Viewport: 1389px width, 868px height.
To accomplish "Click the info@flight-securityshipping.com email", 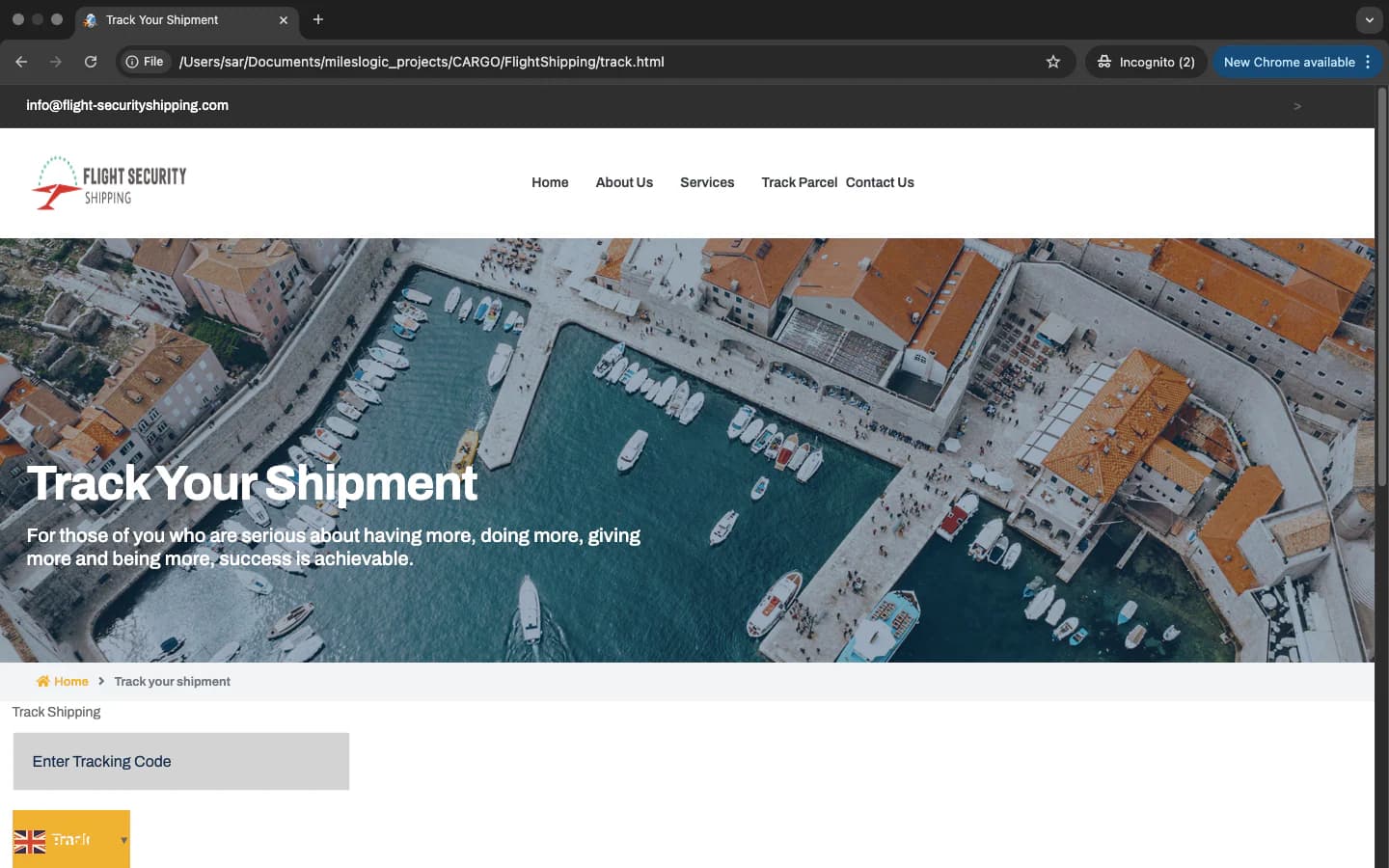I will (127, 105).
